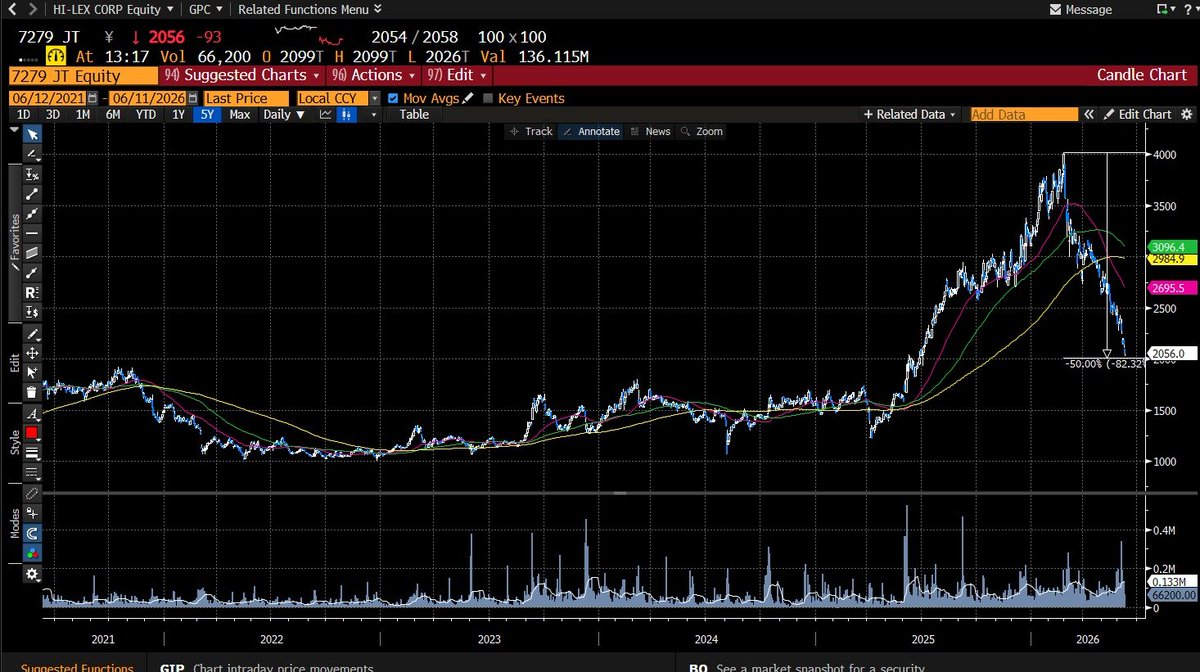Choose the channel drawing tool
This screenshot has width=1200, height=672.
32,253
